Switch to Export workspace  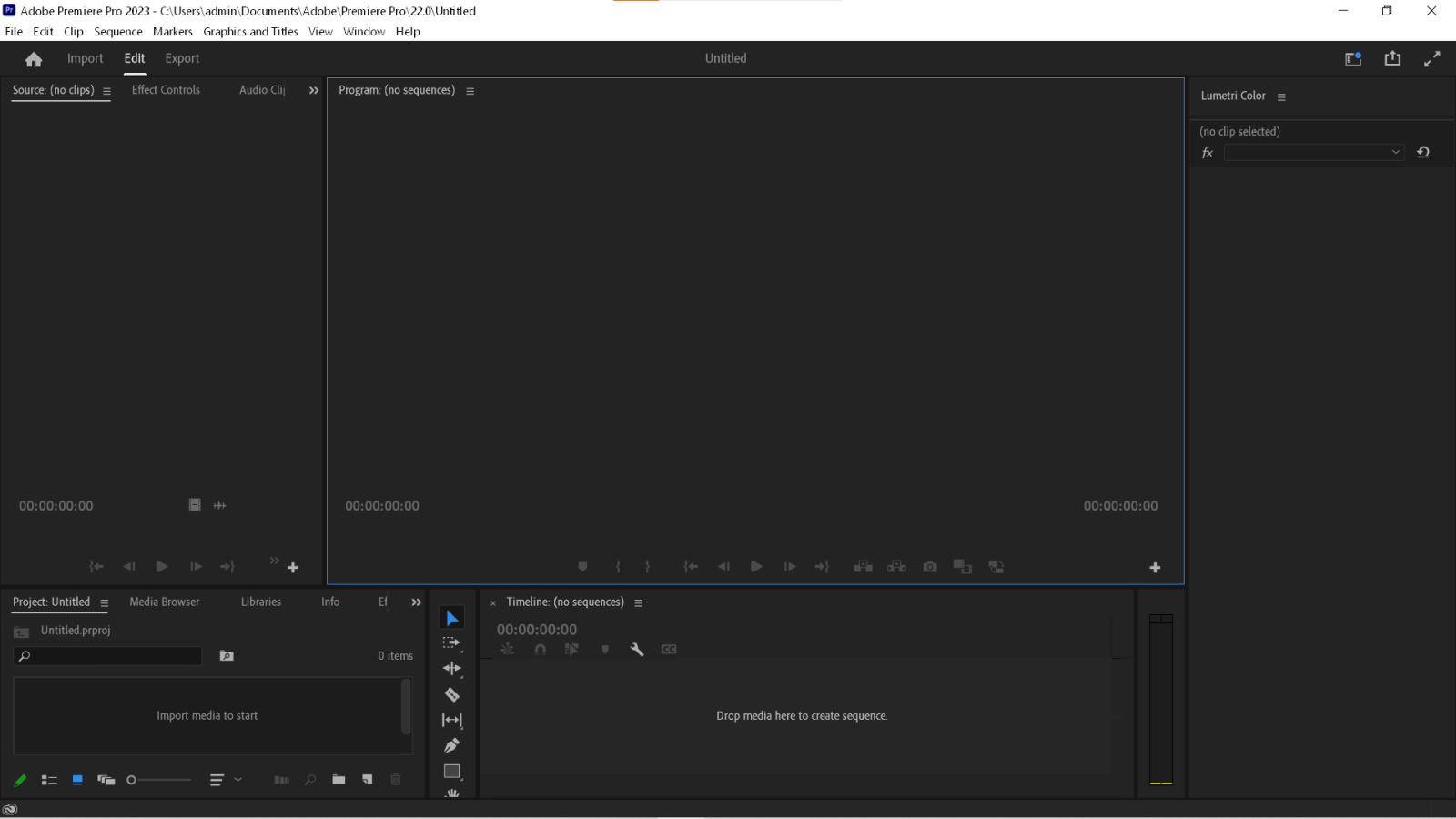(182, 58)
